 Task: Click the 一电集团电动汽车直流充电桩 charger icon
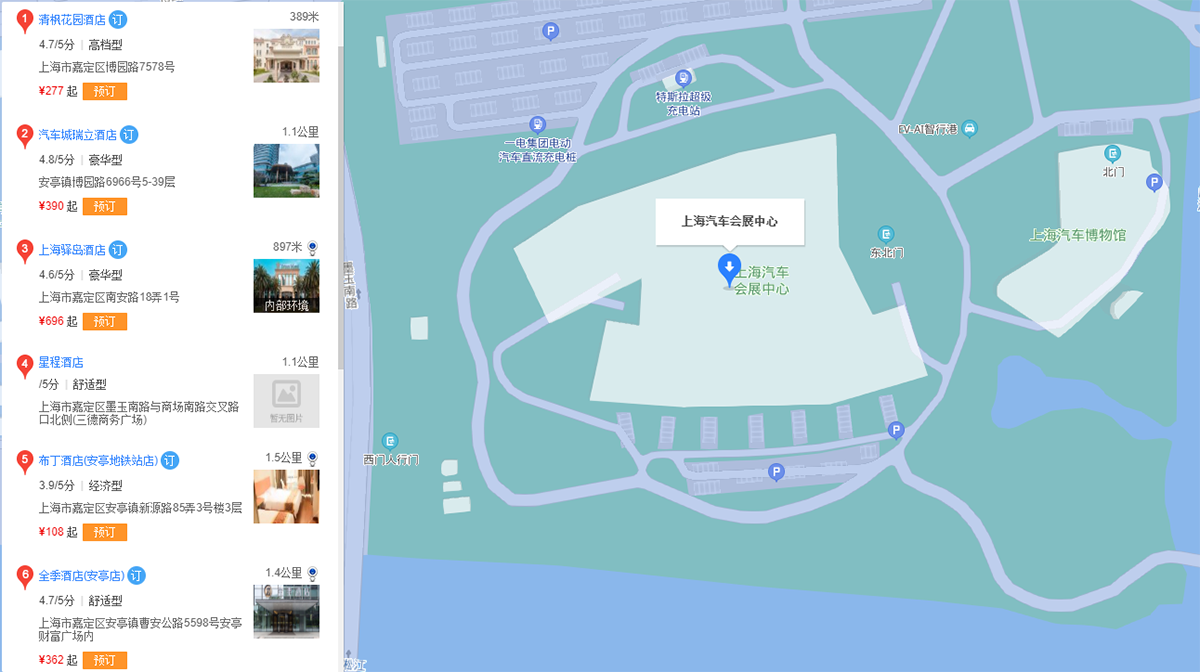538,125
